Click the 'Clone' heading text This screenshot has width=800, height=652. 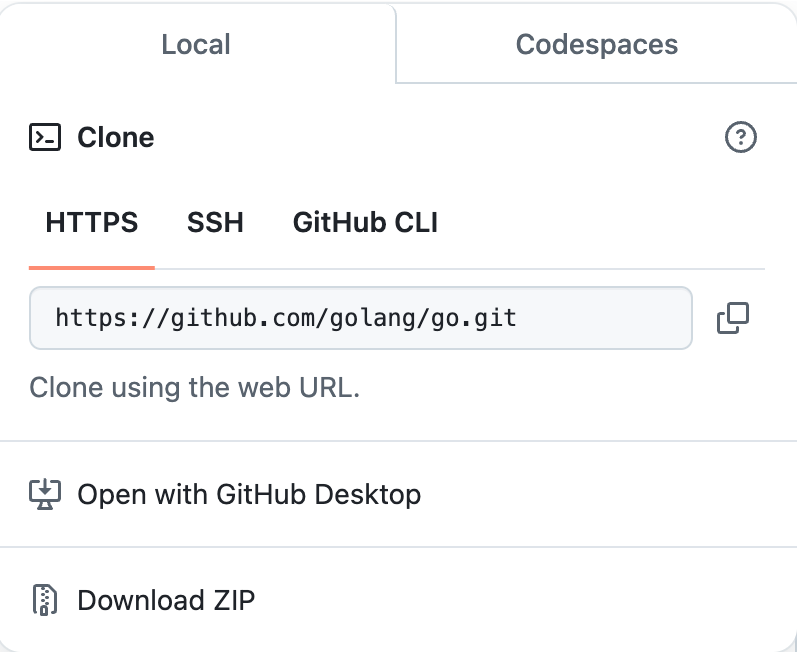click(x=115, y=137)
